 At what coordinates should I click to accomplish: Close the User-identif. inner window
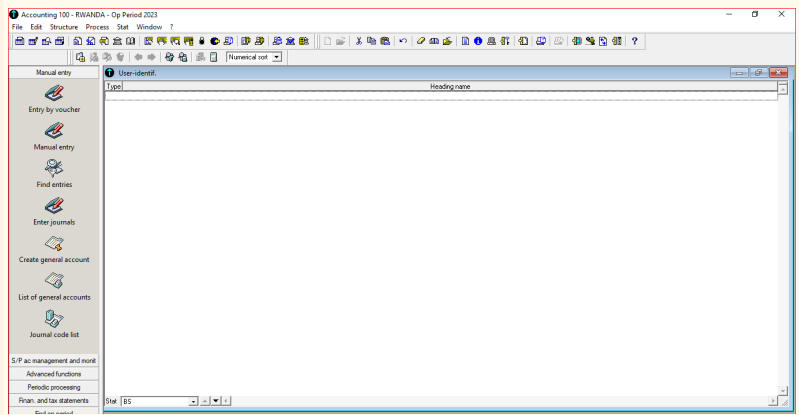779,73
